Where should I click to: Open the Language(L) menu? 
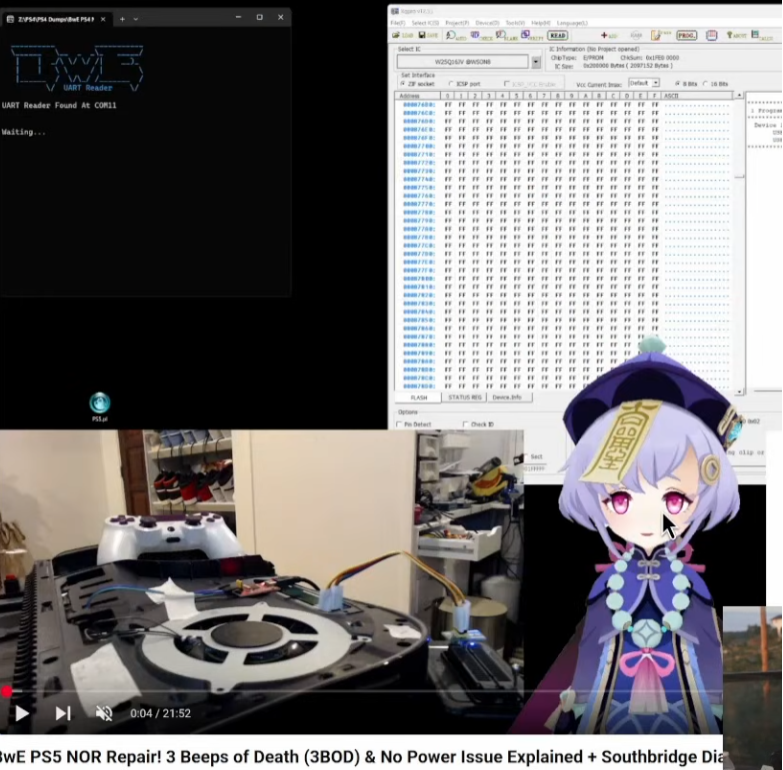tap(572, 23)
